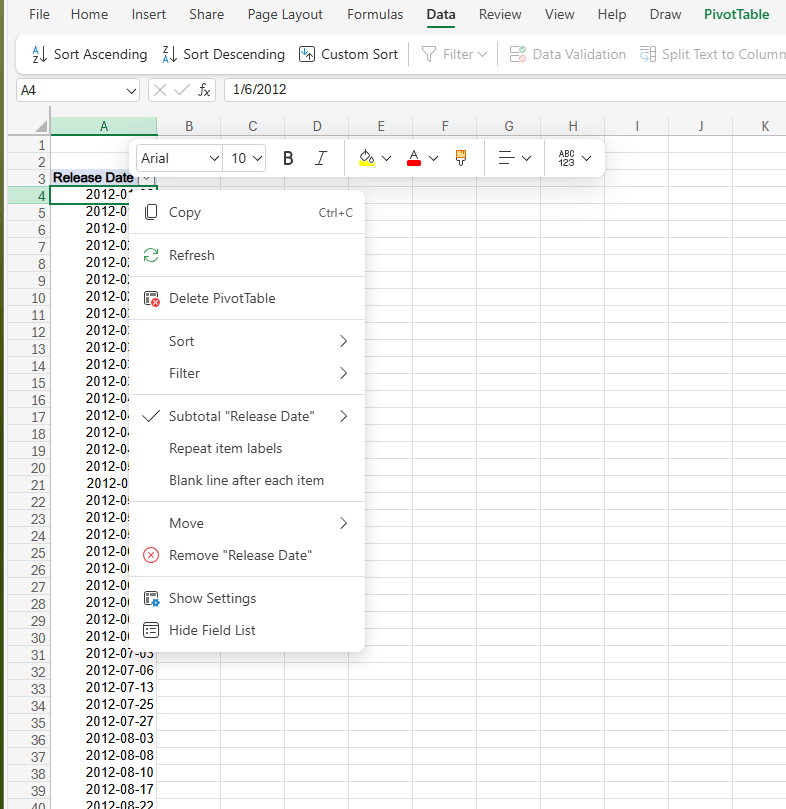786x809 pixels.
Task: Click the select-all corner triangle
Action: pos(41,126)
